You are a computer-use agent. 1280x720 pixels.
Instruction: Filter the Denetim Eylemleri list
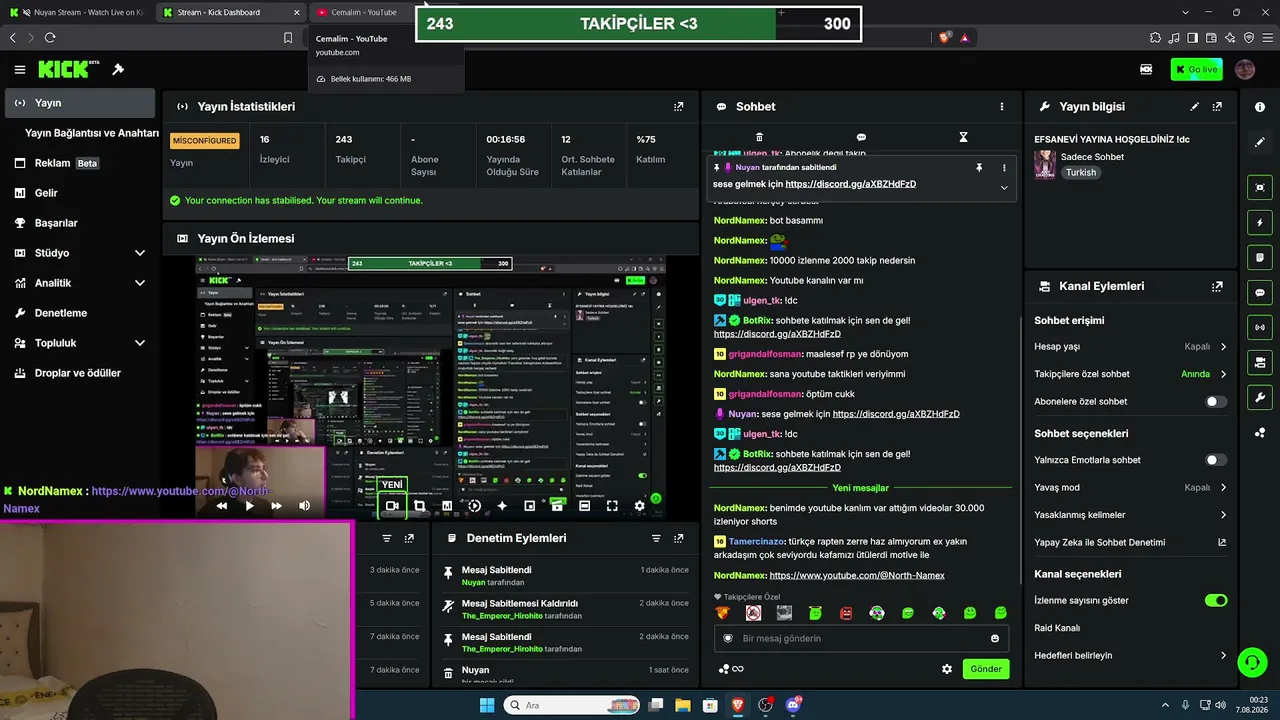pyautogui.click(x=656, y=538)
